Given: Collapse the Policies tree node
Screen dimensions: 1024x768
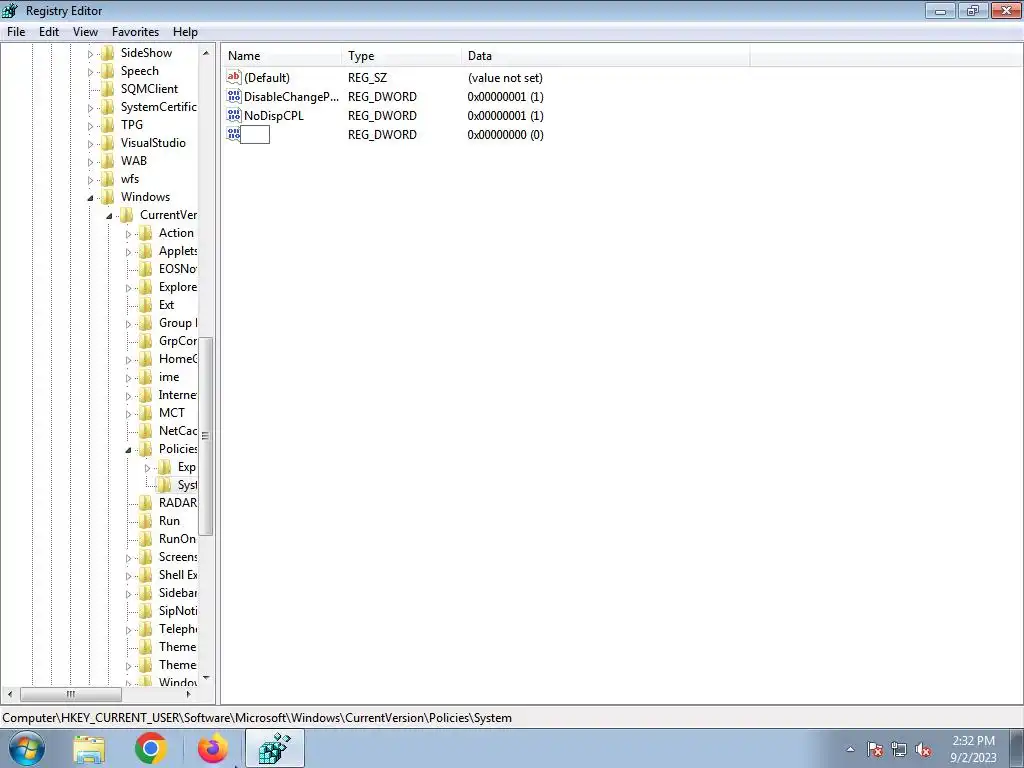Looking at the screenshot, I should [x=128, y=450].
